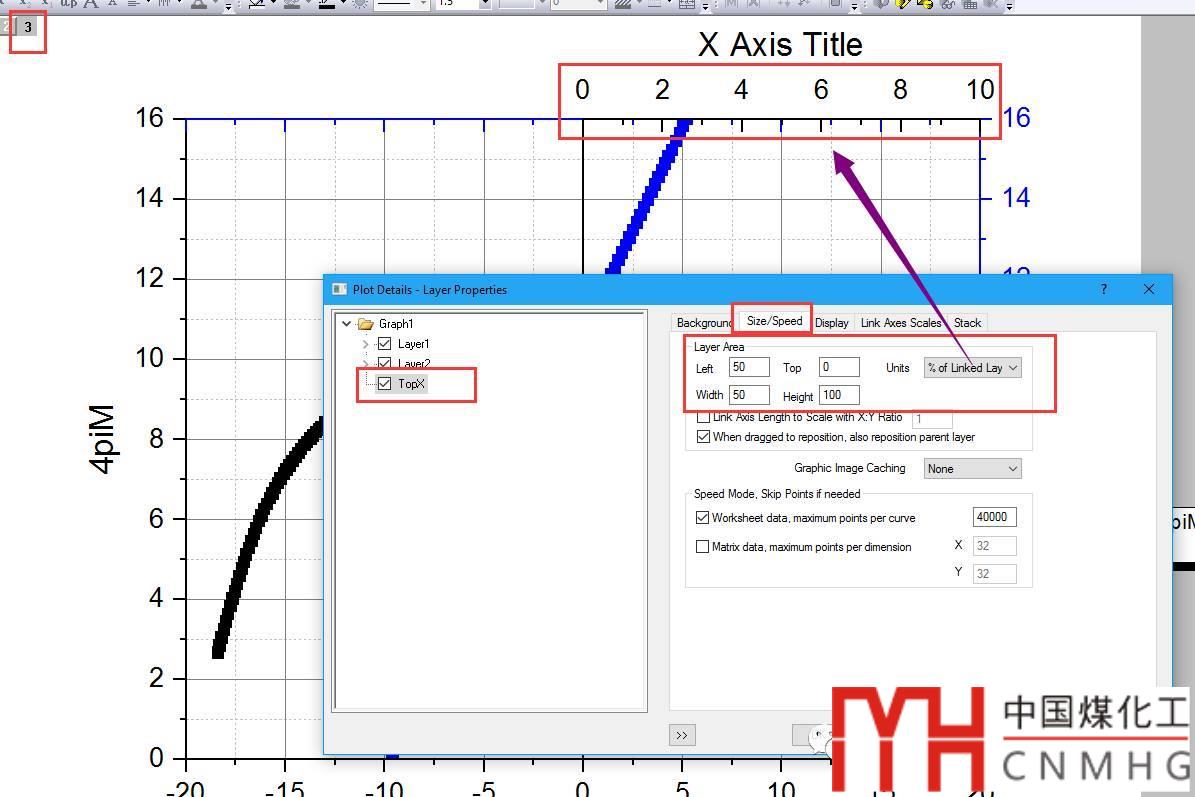Switch to the Background tab
This screenshot has height=797, width=1195.
tap(703, 323)
